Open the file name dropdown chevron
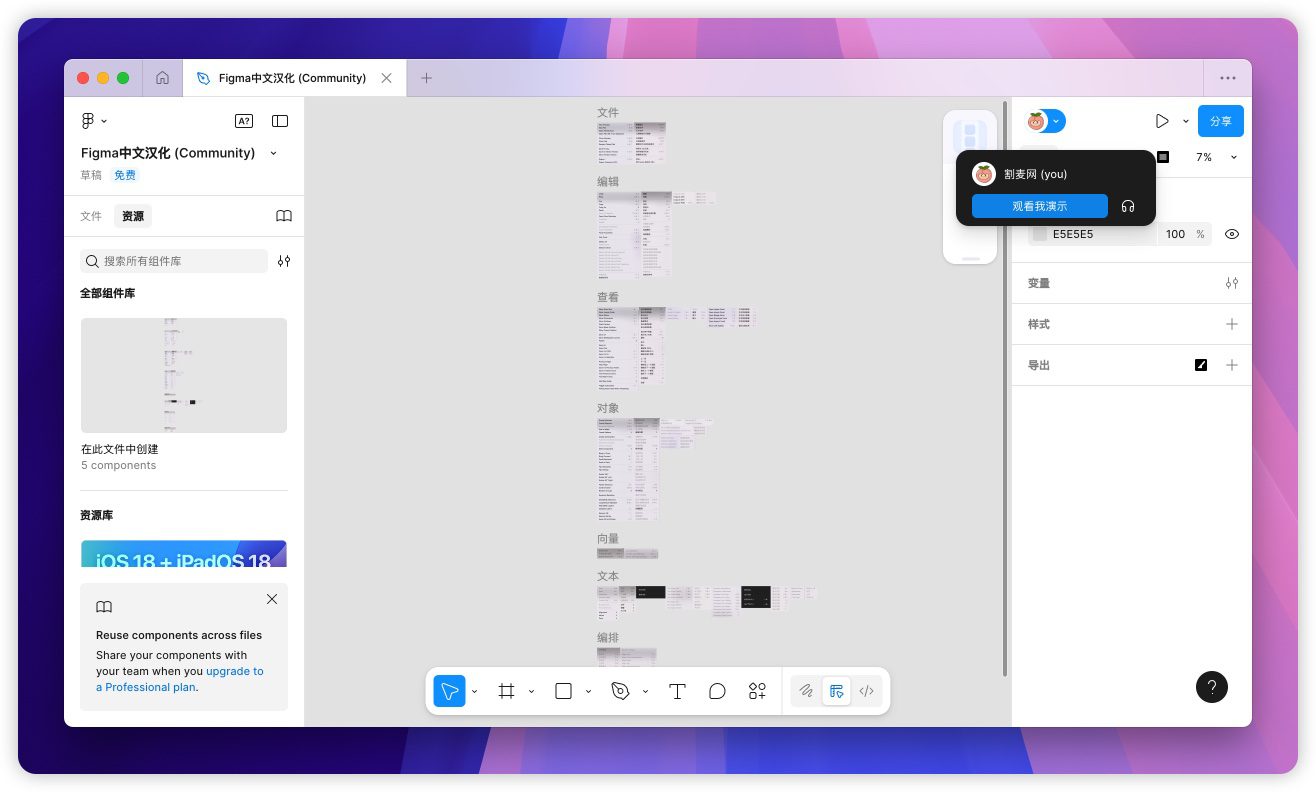The image size is (1316, 792). pos(274,153)
